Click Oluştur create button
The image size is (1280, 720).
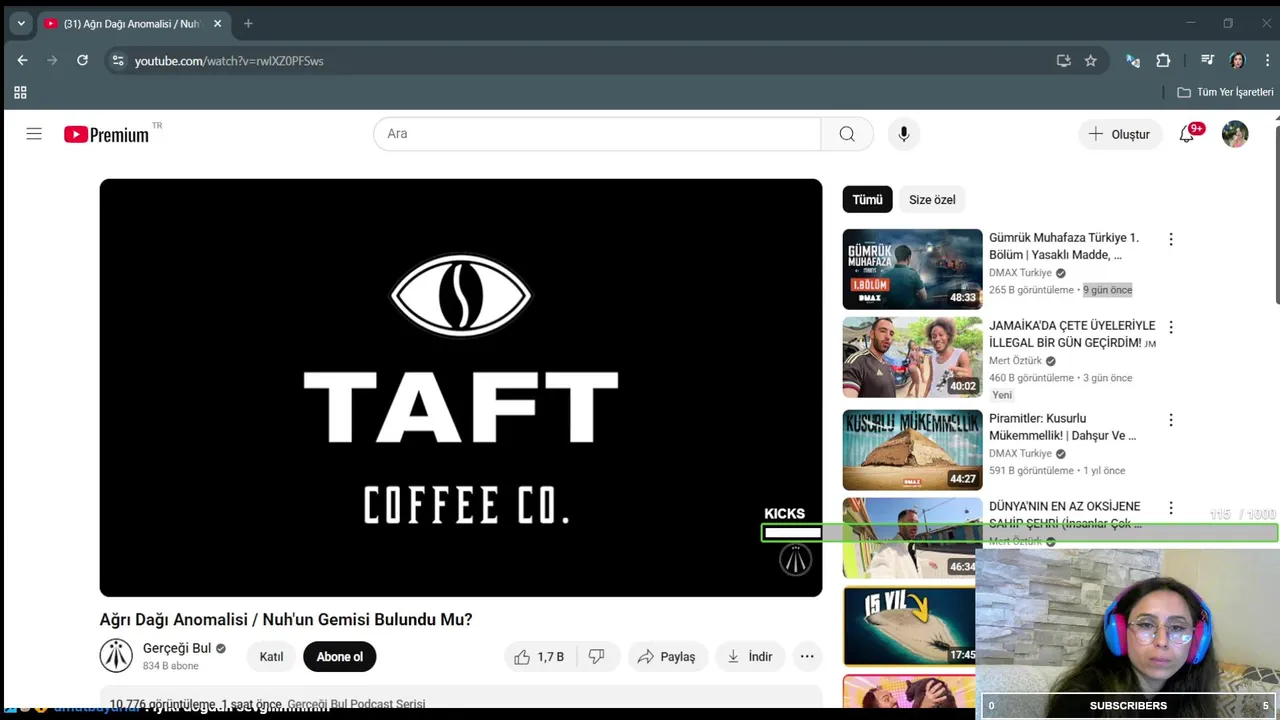pos(1120,134)
